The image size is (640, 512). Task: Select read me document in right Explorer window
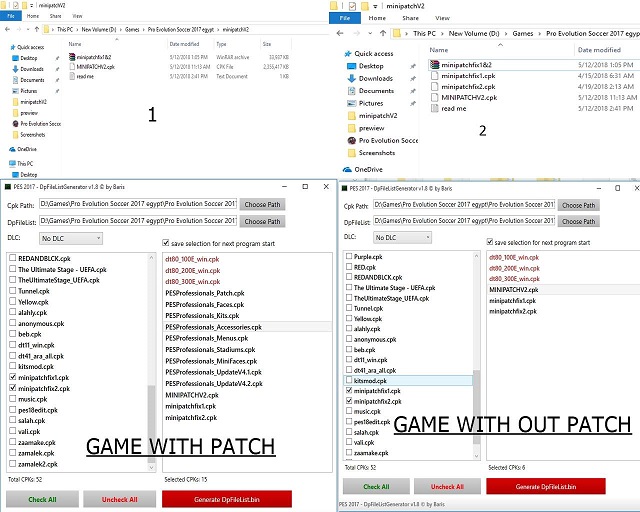click(453, 109)
